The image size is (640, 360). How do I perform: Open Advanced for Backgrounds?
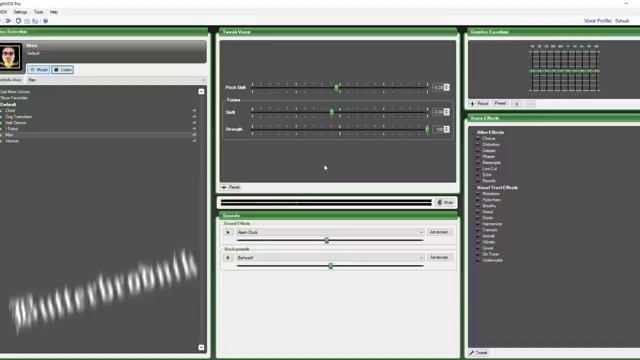click(439, 258)
